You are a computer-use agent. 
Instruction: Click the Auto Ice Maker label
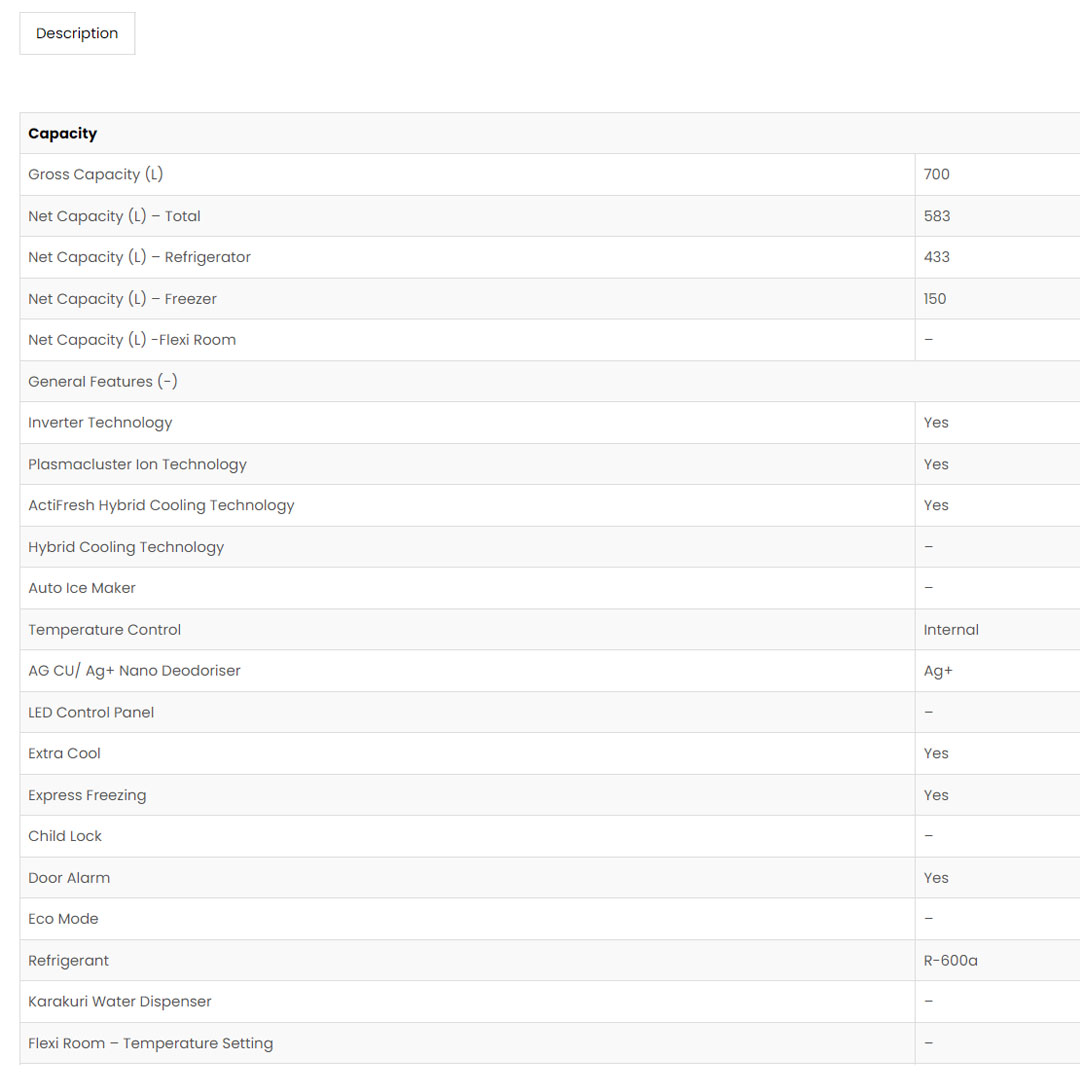pos(82,588)
